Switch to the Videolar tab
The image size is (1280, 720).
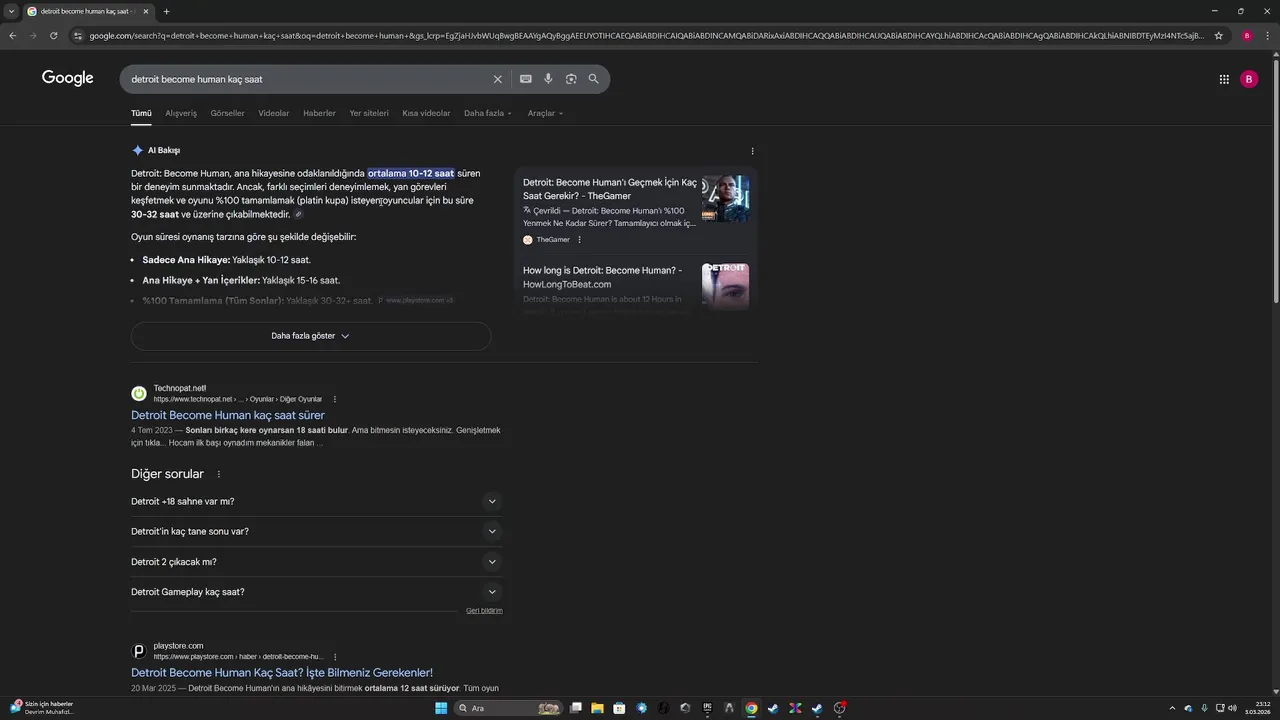pyautogui.click(x=274, y=113)
